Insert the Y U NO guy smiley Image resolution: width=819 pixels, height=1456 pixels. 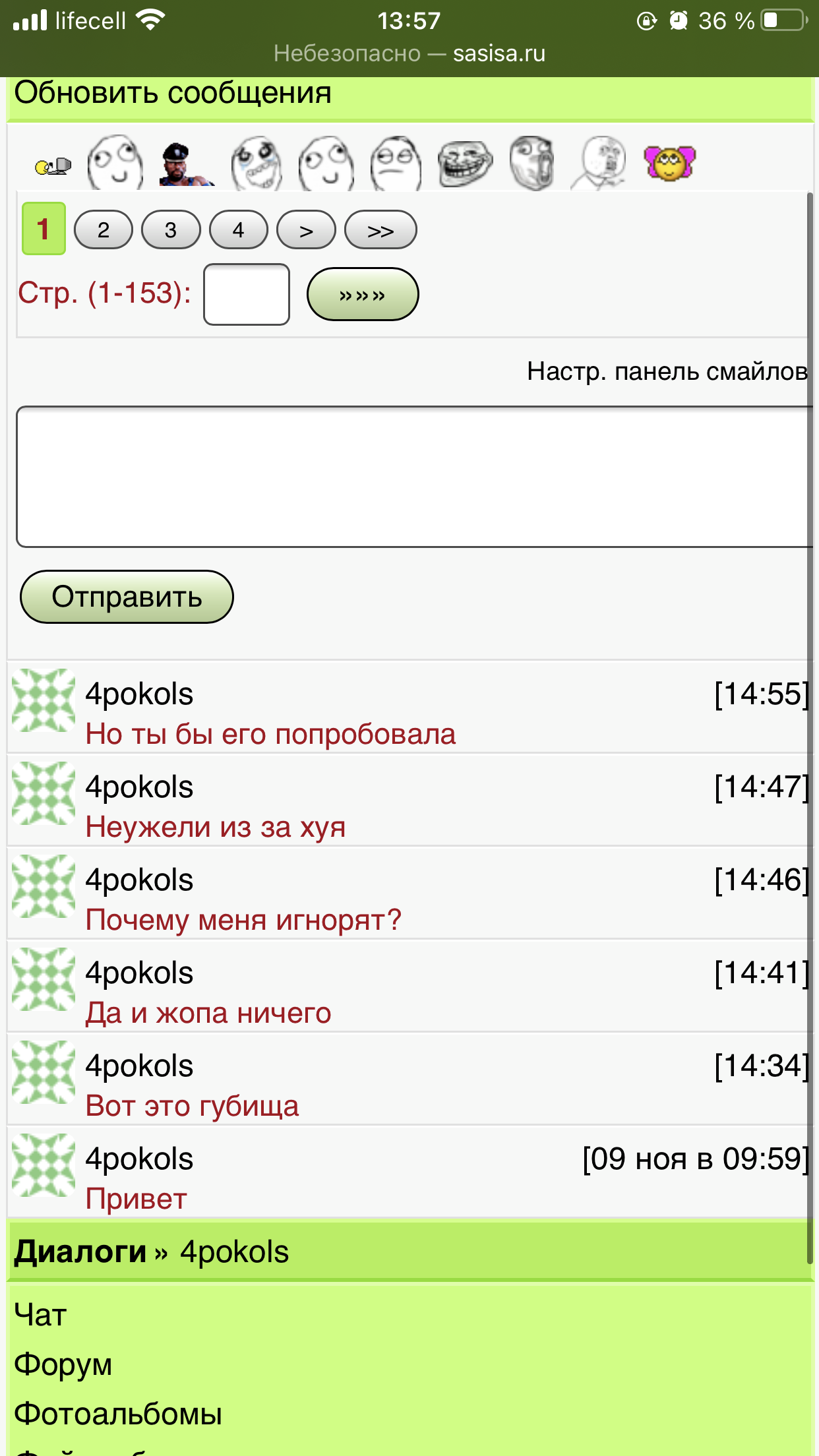600,163
